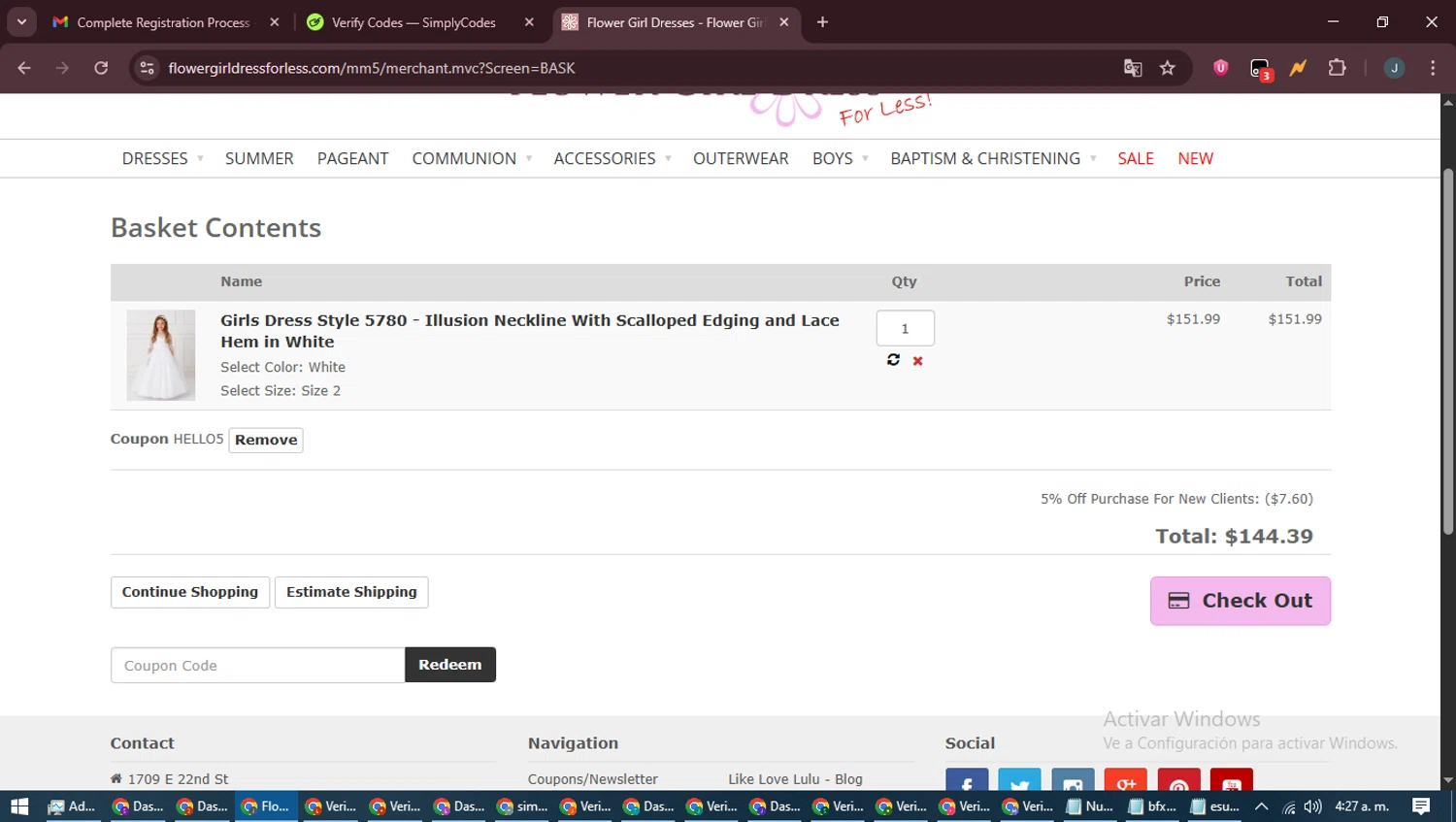
Task: Remove the dress using the red X icon
Action: click(x=917, y=361)
